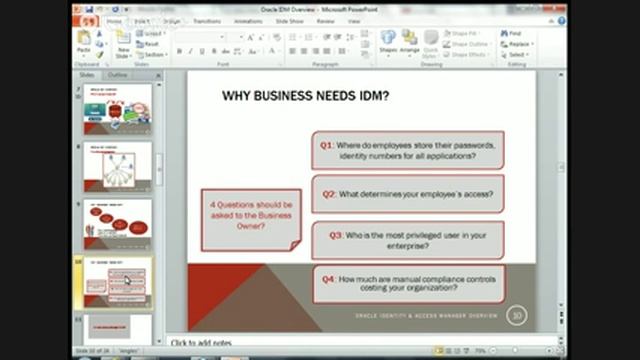Toggle Bold formatting
The width and height of the screenshot is (640, 360).
coord(179,51)
